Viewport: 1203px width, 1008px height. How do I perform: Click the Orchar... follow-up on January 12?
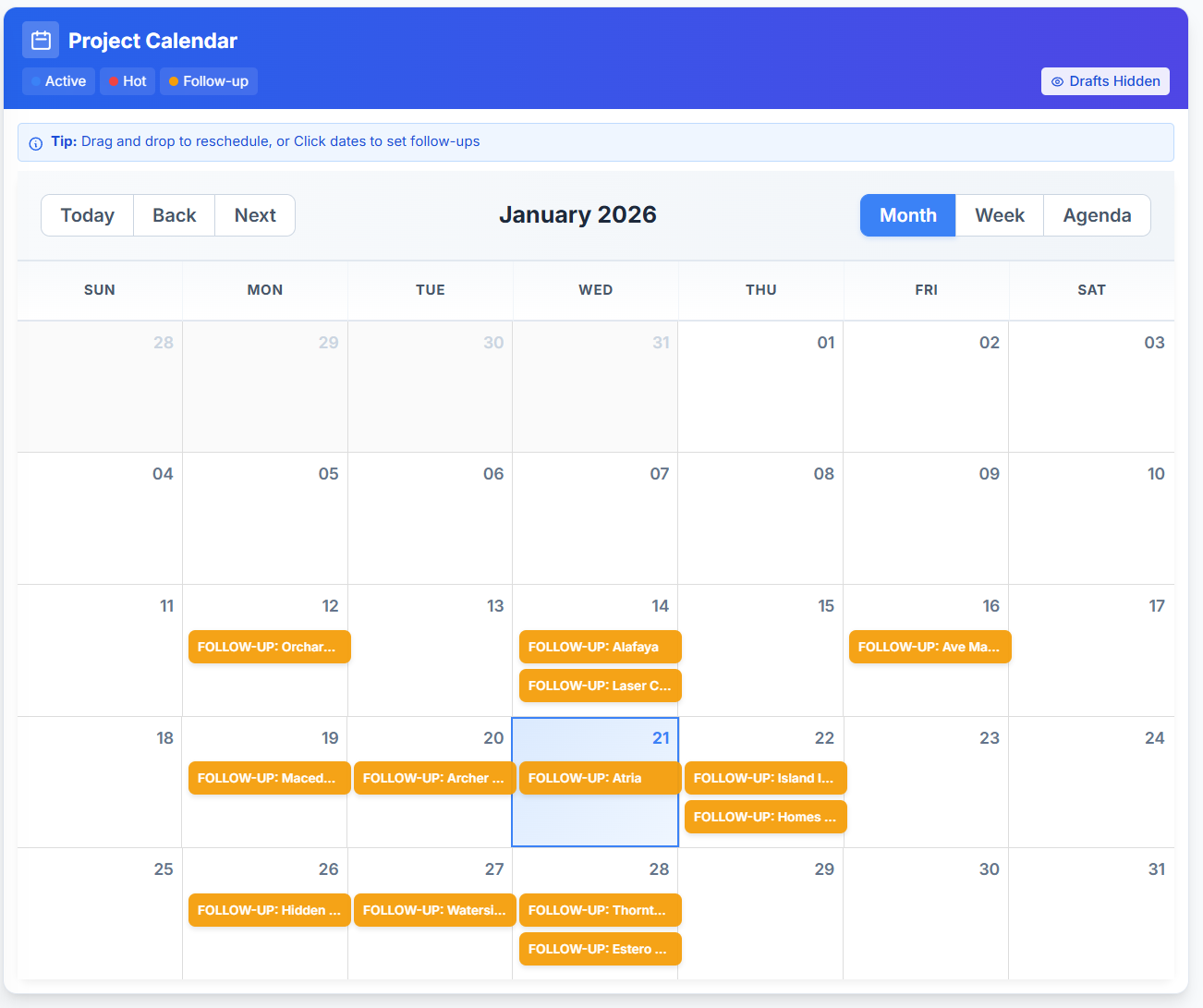click(269, 647)
